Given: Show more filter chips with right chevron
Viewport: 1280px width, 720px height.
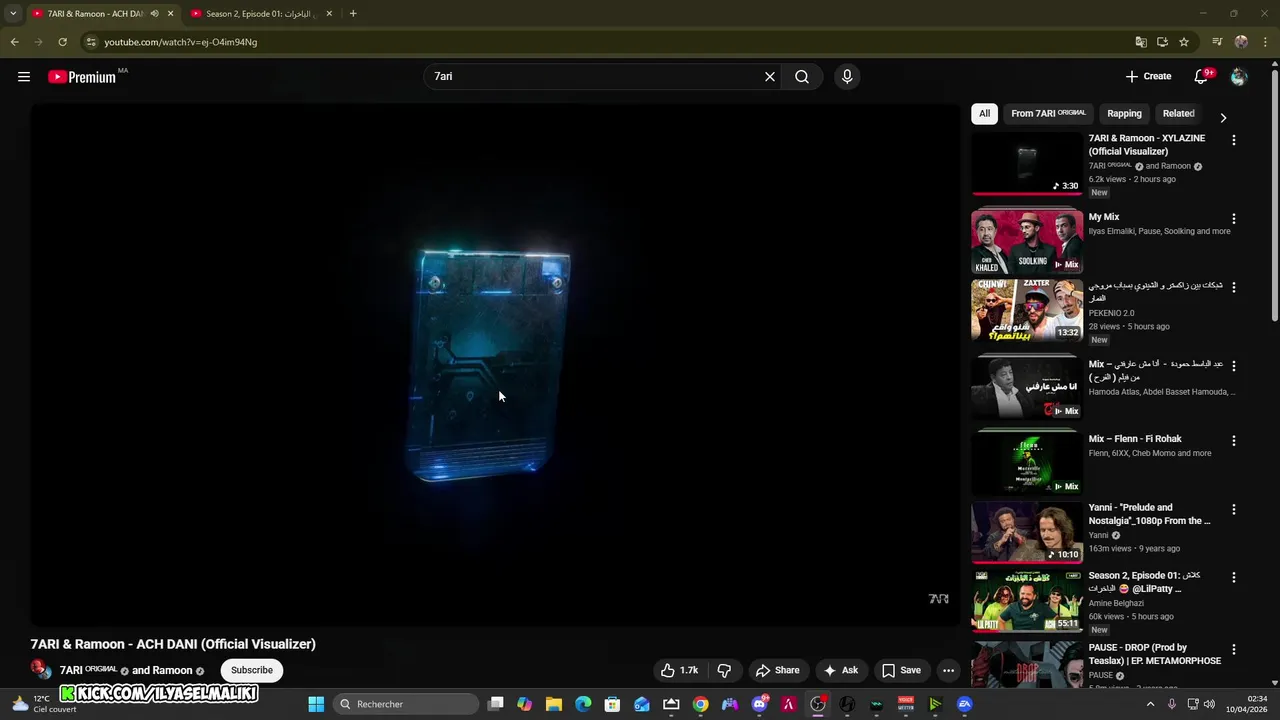Looking at the screenshot, I should click(x=1222, y=117).
